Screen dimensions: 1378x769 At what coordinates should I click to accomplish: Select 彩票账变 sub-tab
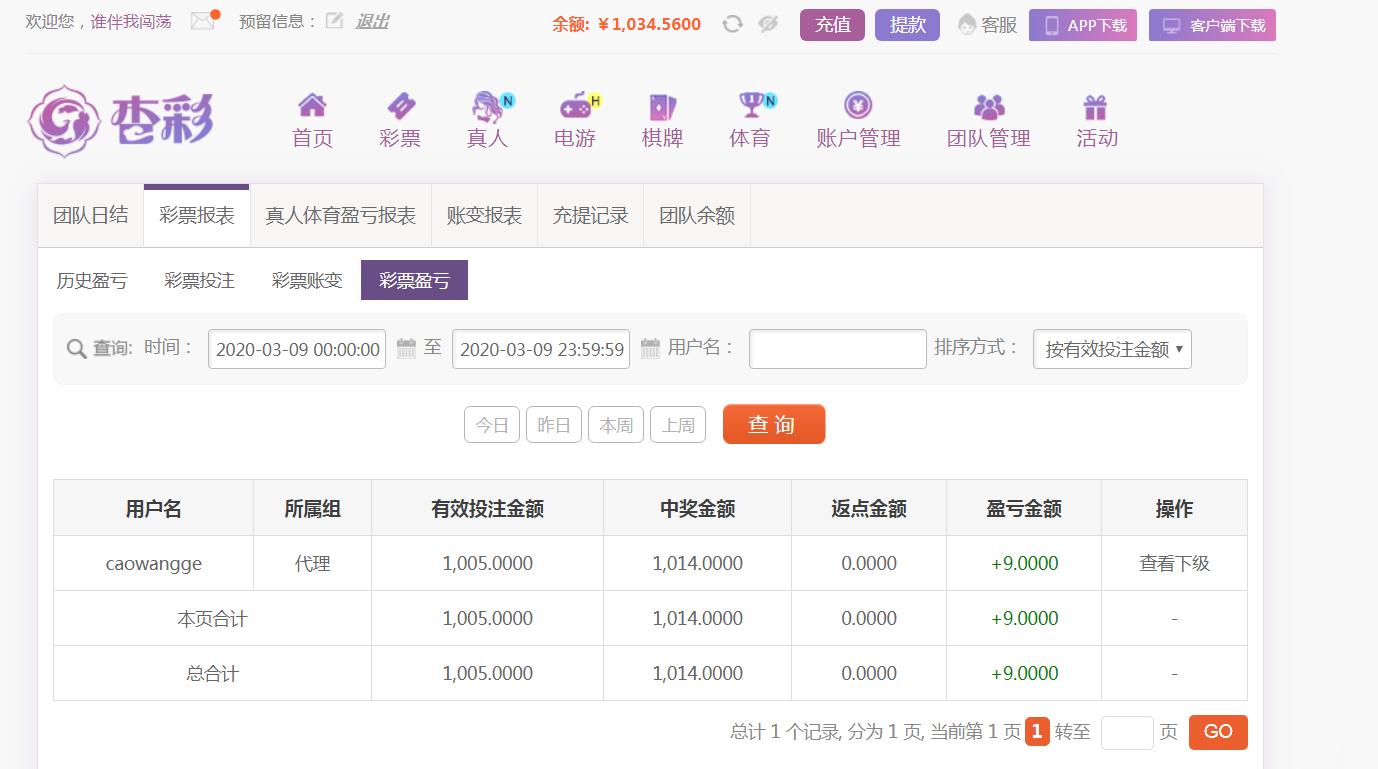click(x=307, y=280)
